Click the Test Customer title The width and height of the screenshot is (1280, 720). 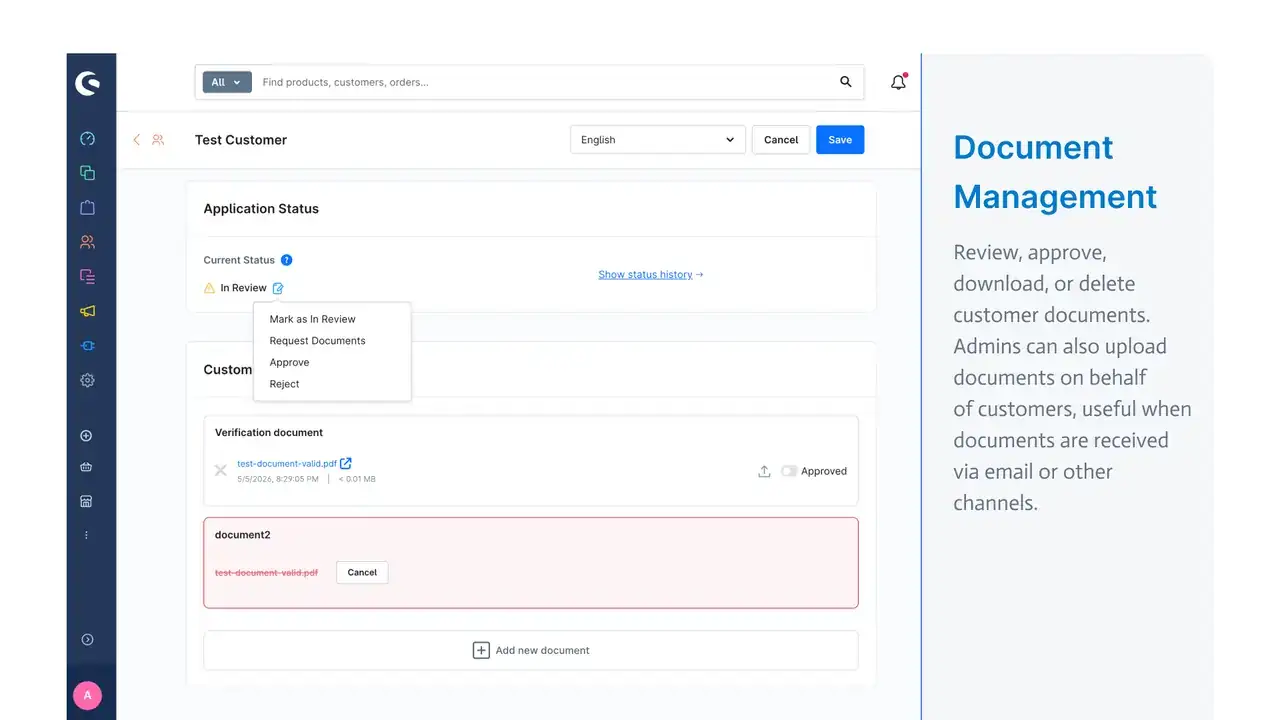tap(241, 140)
